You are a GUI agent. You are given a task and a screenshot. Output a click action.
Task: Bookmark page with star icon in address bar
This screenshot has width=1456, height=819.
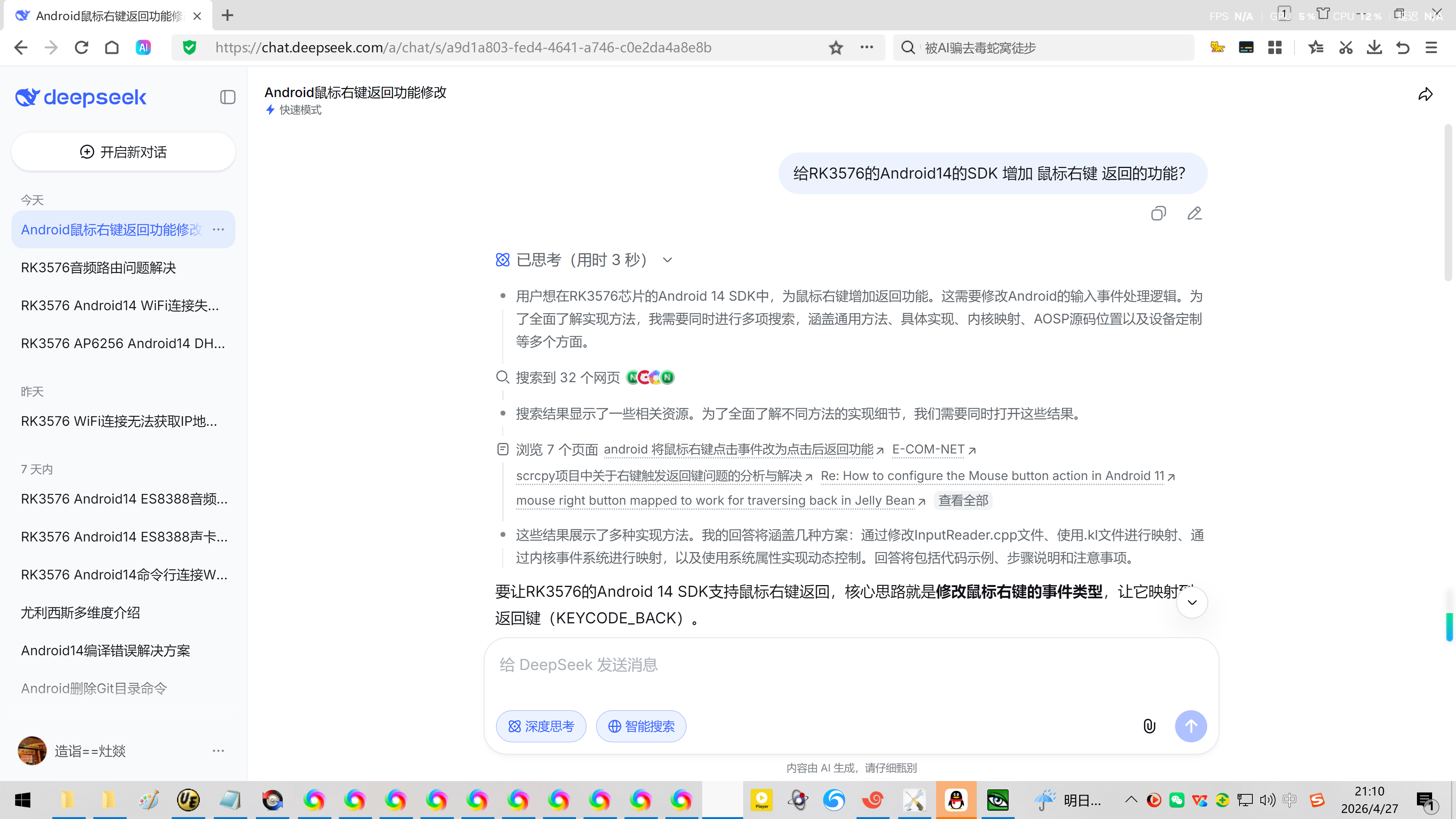[x=836, y=47]
